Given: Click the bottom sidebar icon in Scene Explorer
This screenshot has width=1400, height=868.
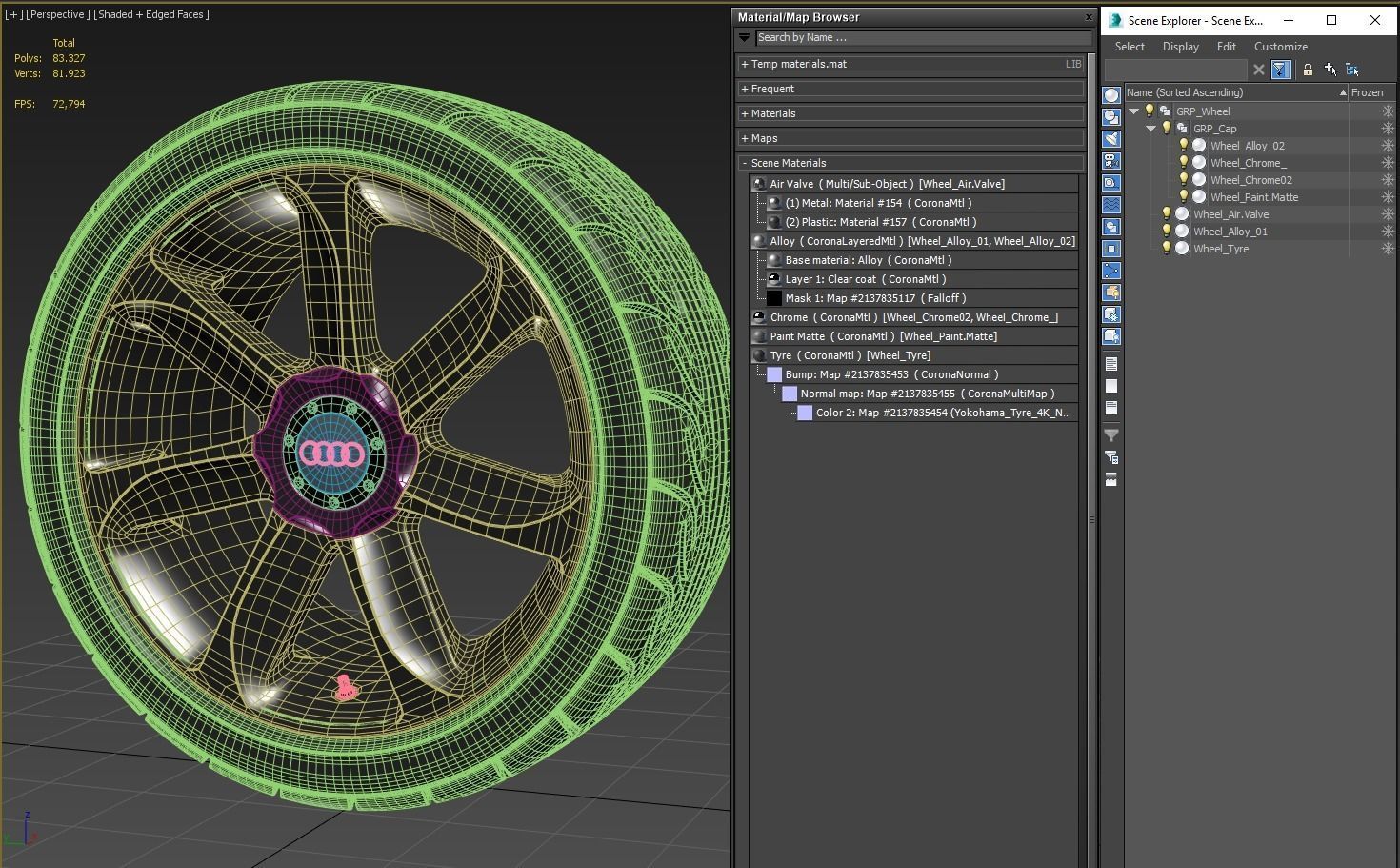Looking at the screenshot, I should pyautogui.click(x=1111, y=479).
